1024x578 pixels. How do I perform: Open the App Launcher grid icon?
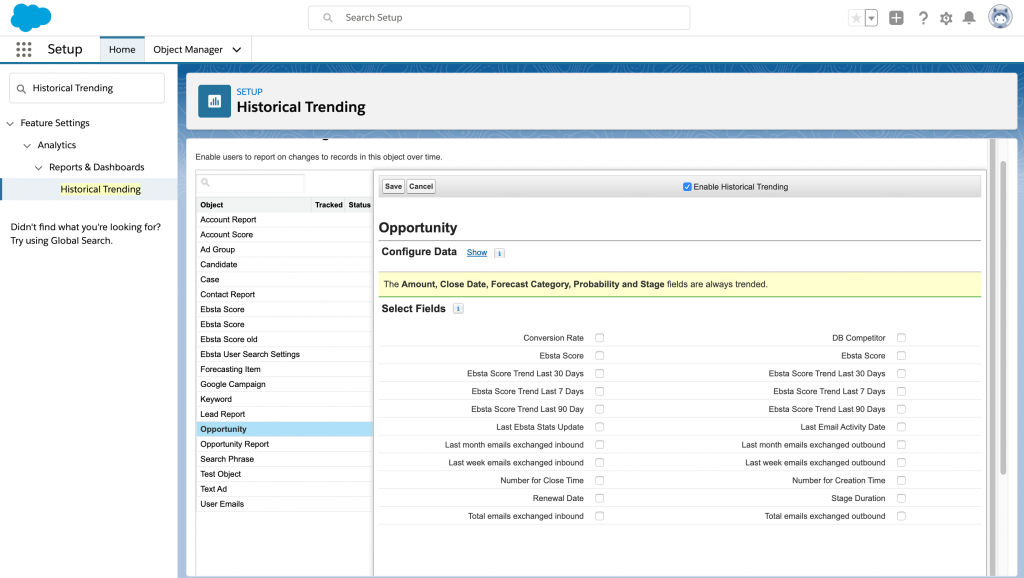click(x=24, y=49)
